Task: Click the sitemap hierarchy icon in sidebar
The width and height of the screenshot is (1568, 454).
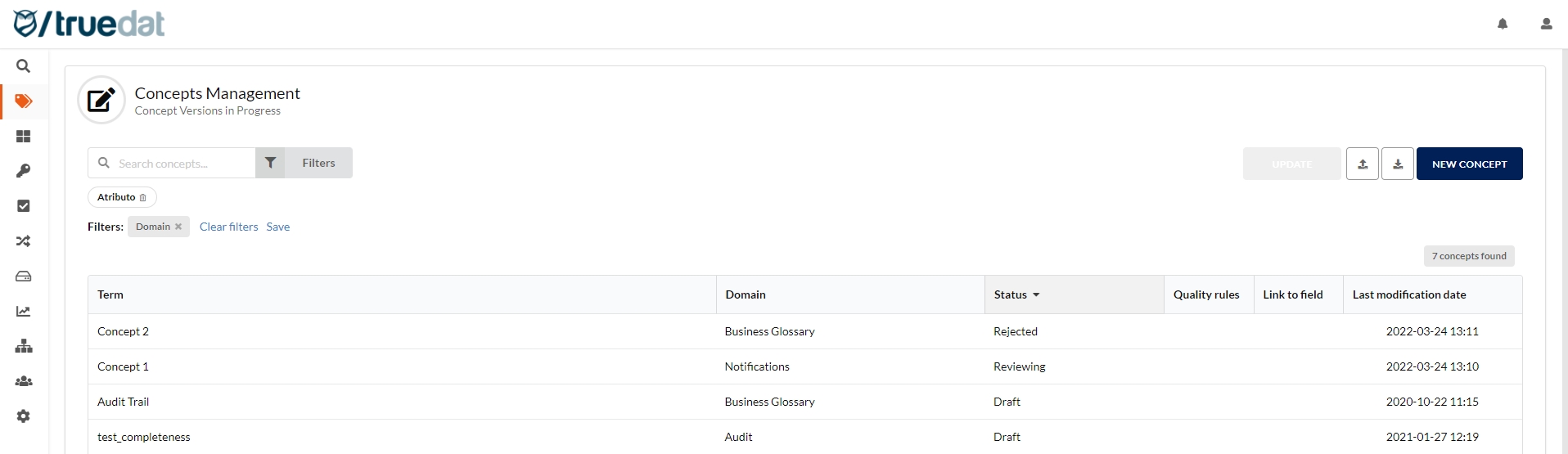Action: [x=24, y=346]
